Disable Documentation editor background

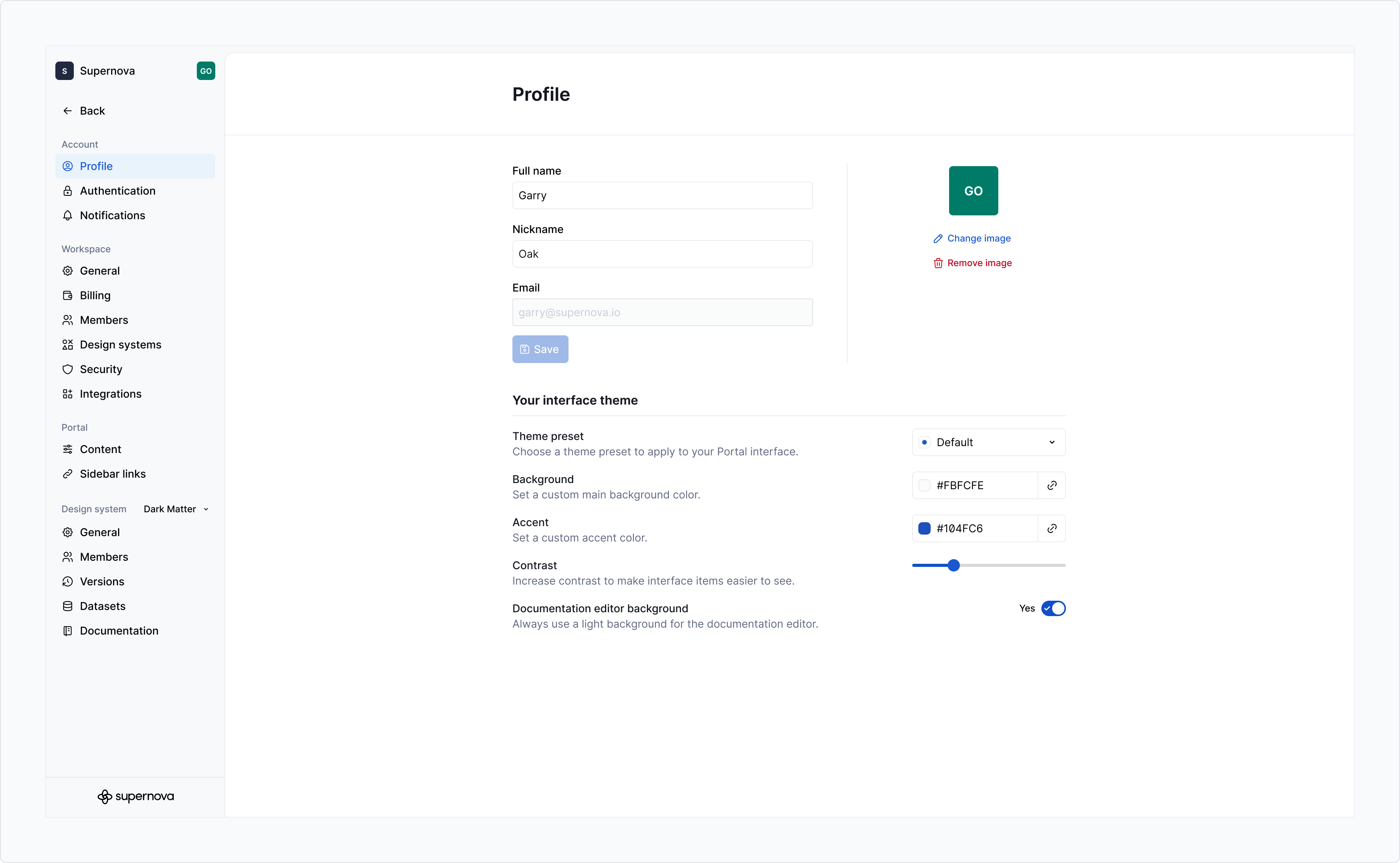pyautogui.click(x=1053, y=608)
